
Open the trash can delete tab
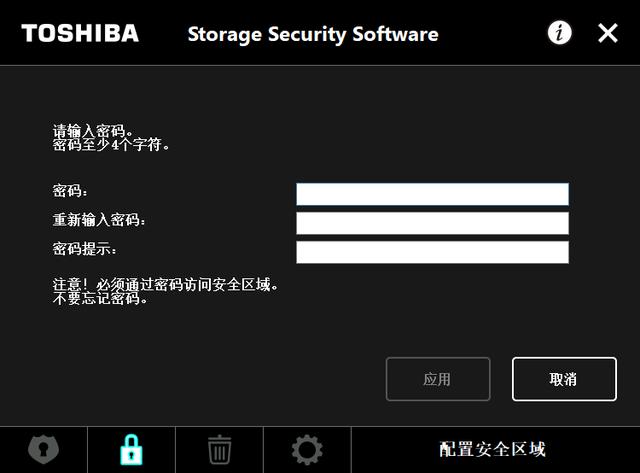(x=219, y=449)
